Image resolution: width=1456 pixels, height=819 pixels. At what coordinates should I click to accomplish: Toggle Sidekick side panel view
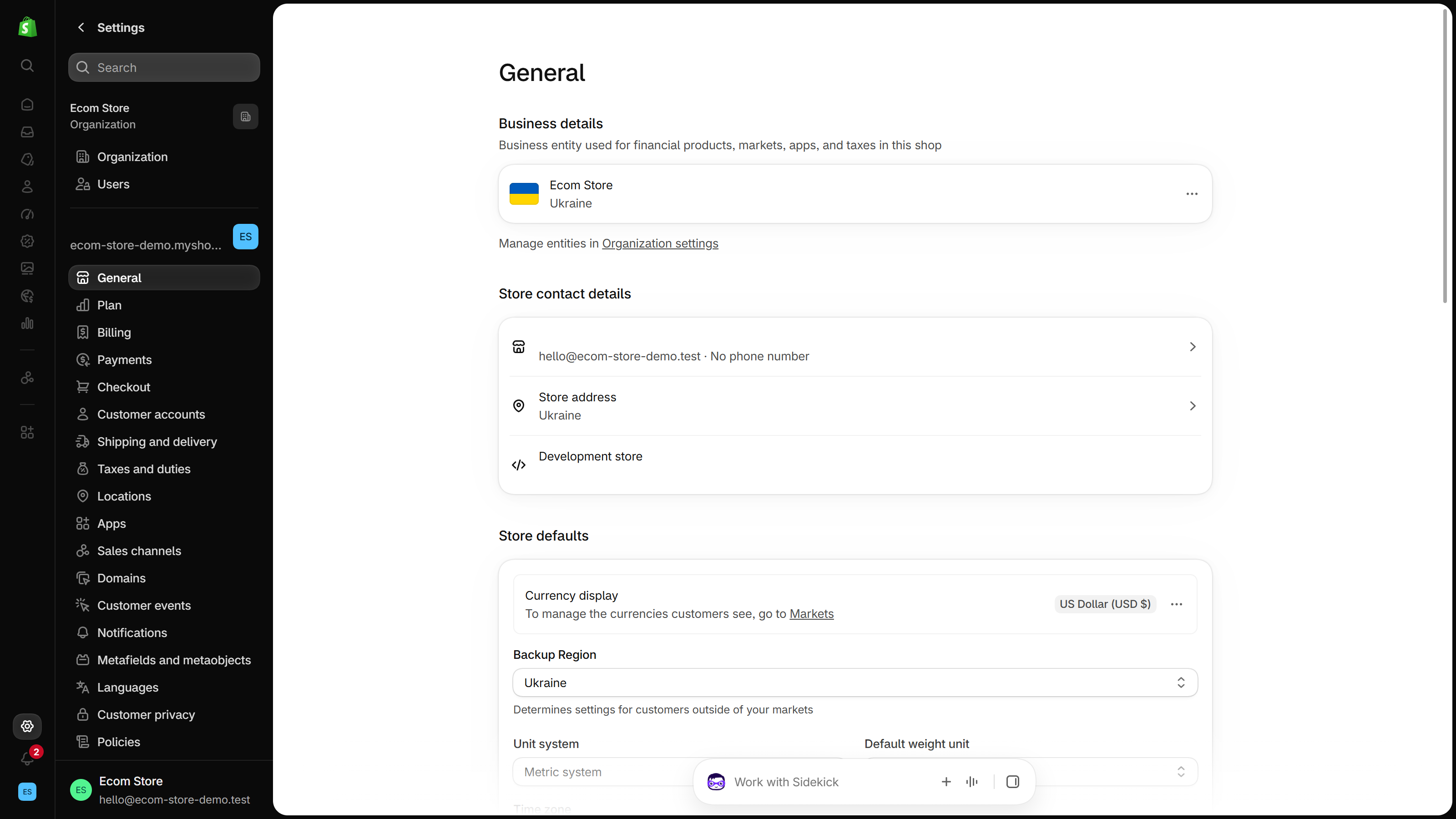click(1012, 782)
